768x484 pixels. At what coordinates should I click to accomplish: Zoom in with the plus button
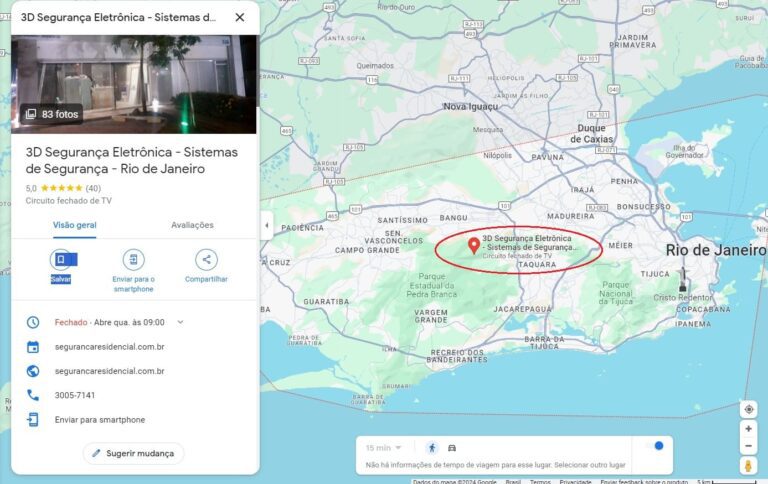[x=748, y=429]
